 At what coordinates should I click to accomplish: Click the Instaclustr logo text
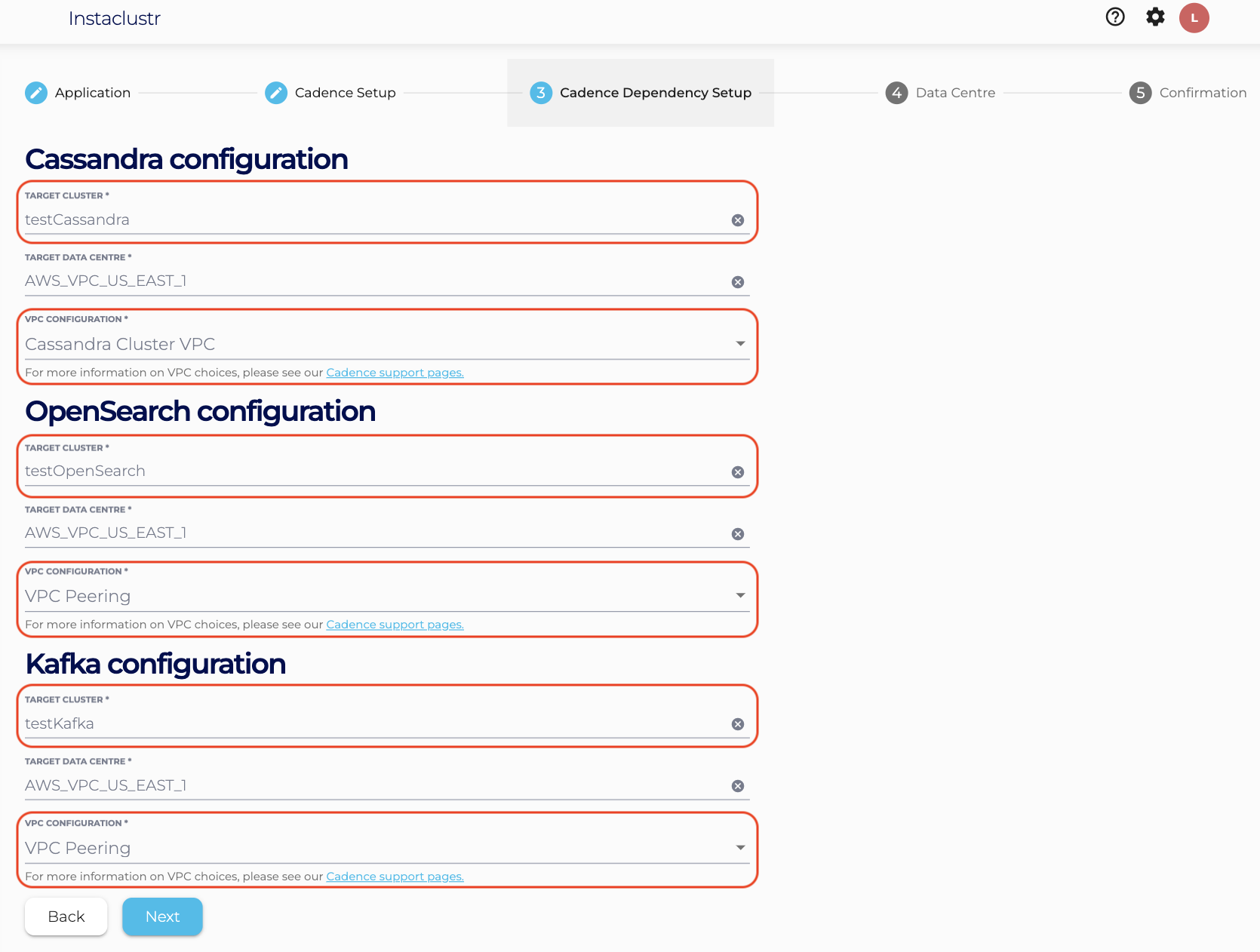coord(115,19)
